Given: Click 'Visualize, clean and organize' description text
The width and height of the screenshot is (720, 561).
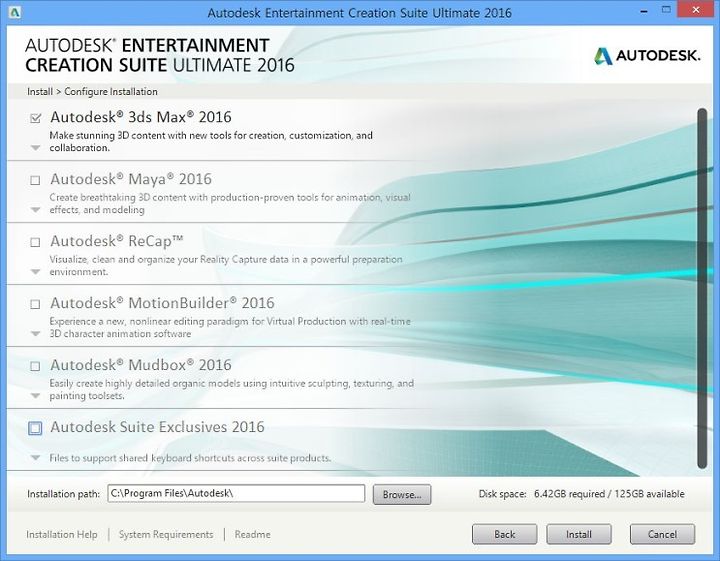Looking at the screenshot, I should [x=226, y=265].
